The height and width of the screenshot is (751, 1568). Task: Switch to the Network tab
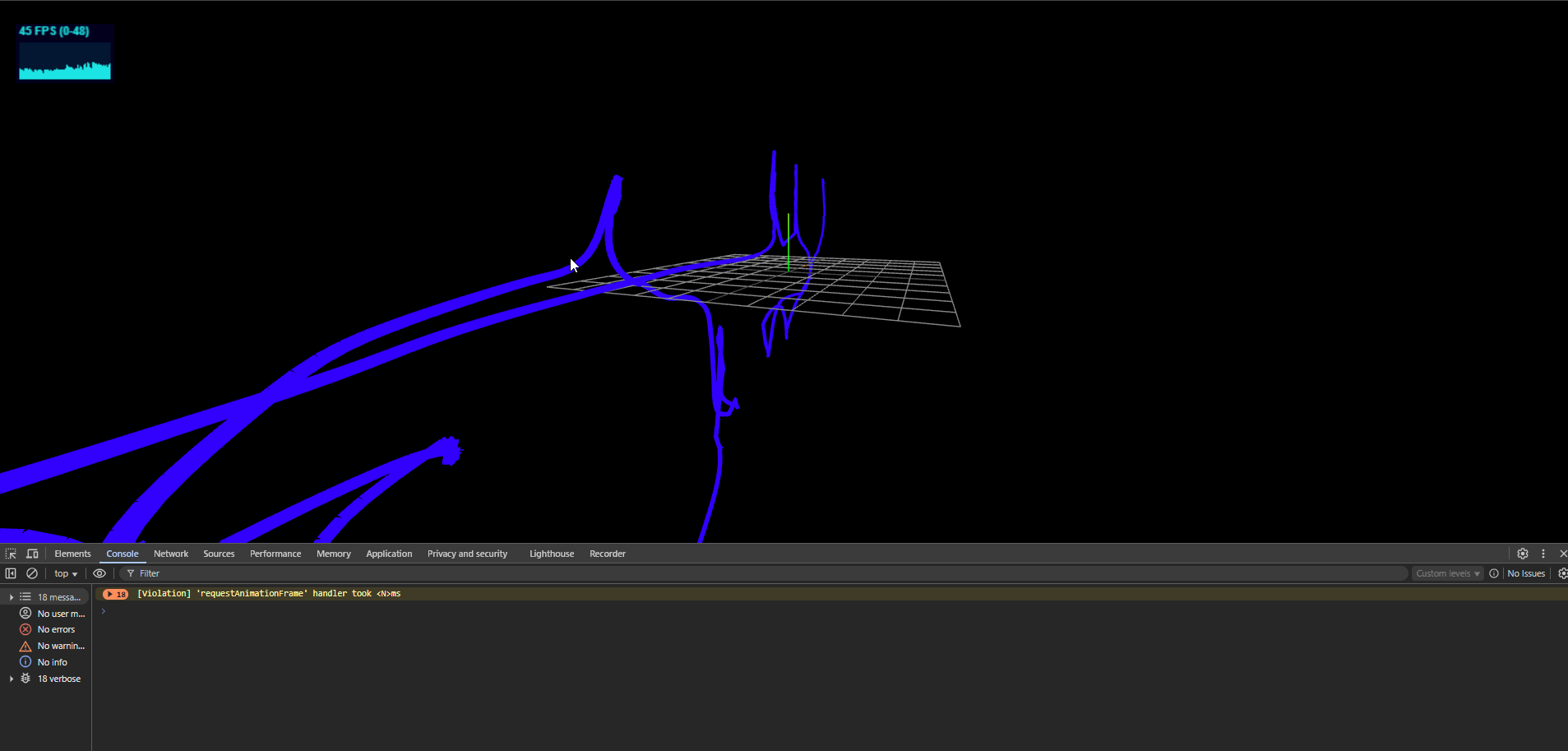[x=171, y=554]
